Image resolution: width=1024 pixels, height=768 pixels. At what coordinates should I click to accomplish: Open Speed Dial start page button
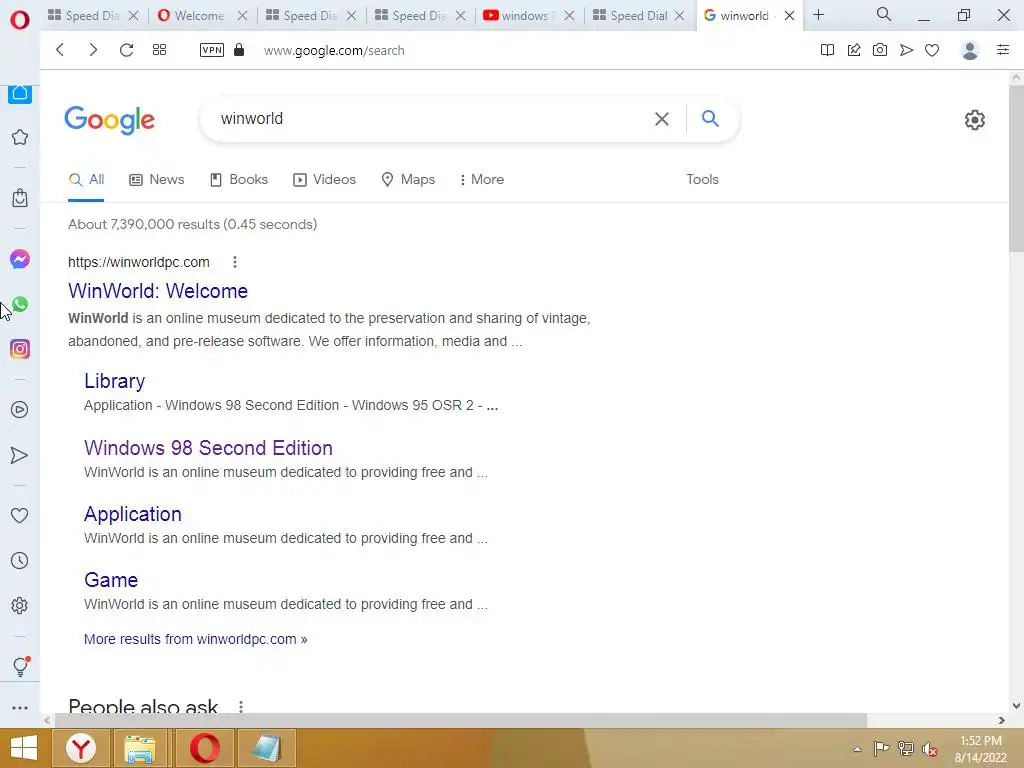pyautogui.click(x=159, y=50)
